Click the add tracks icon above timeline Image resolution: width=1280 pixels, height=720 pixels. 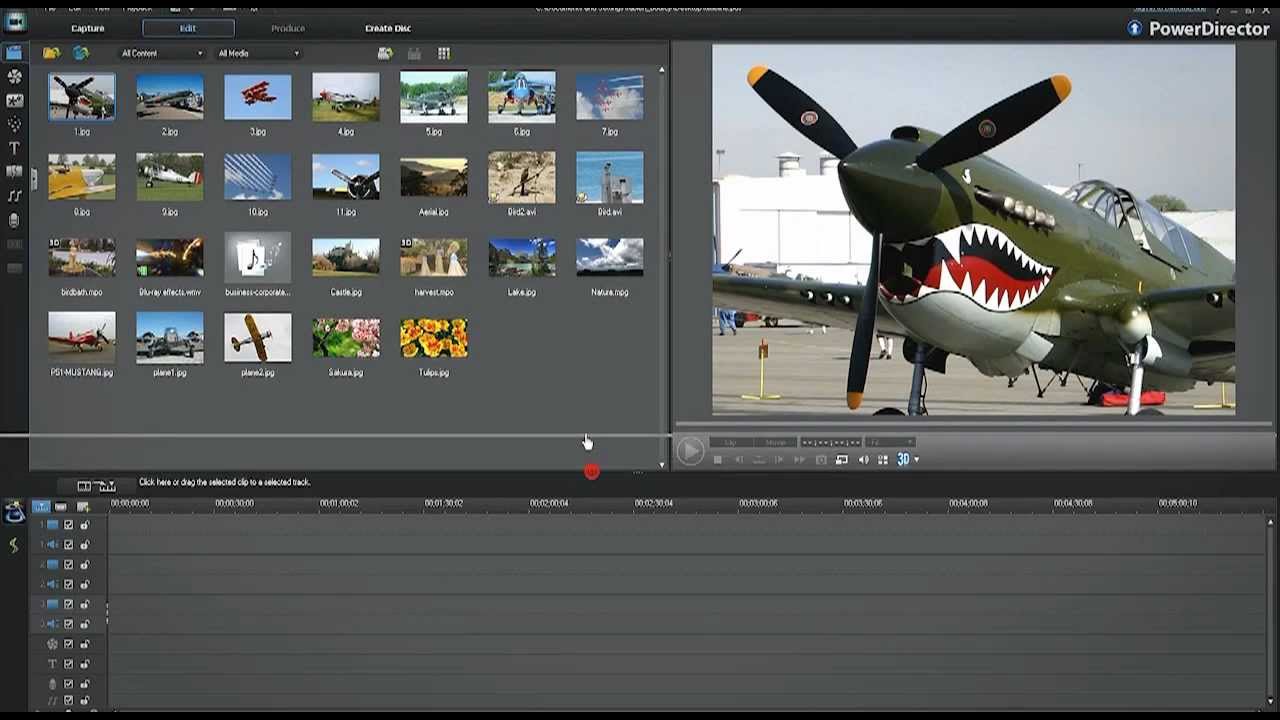(83, 507)
